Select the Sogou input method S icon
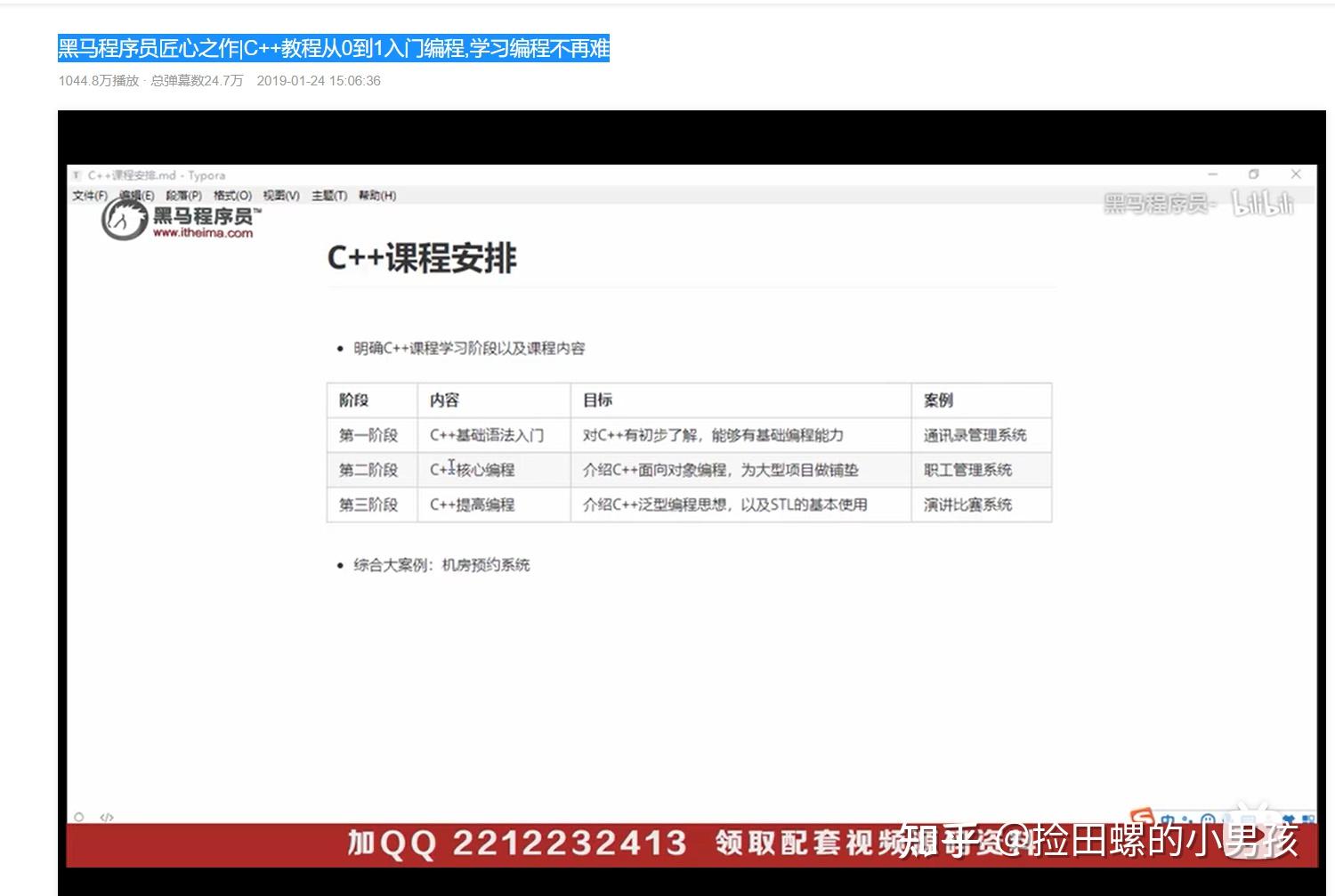This screenshot has width=1335, height=896. [x=1142, y=815]
